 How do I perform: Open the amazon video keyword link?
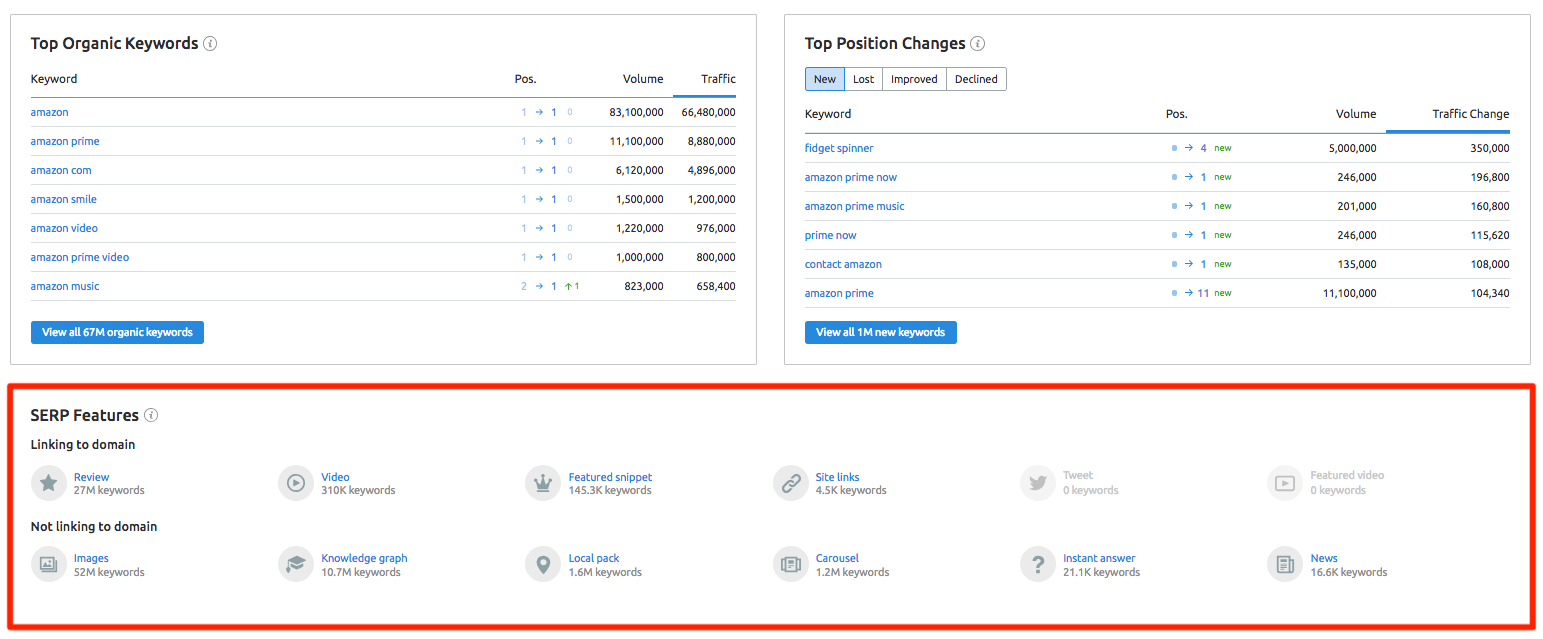point(64,228)
